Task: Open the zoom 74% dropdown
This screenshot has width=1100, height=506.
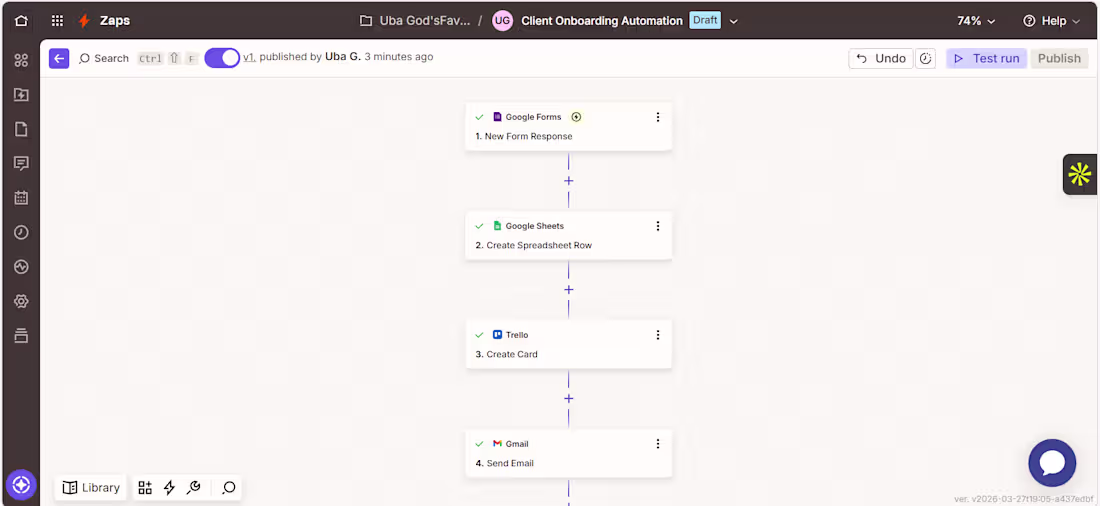Action: point(976,21)
